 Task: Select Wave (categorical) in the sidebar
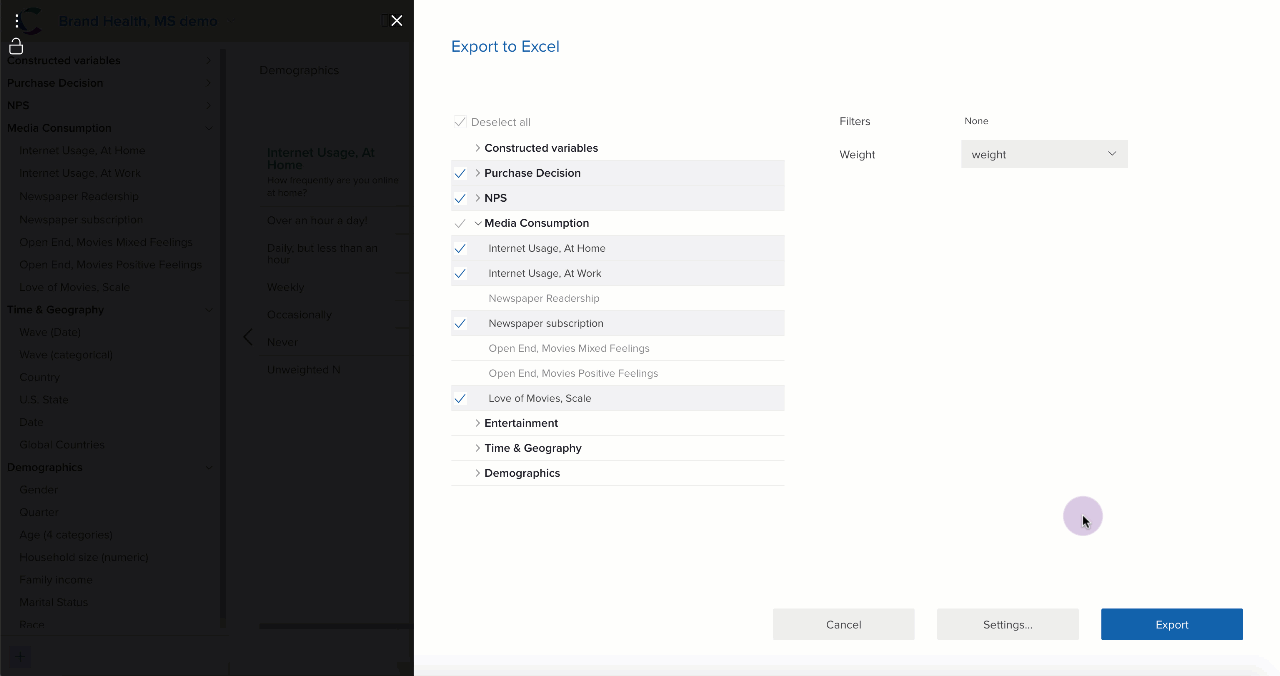click(66, 355)
